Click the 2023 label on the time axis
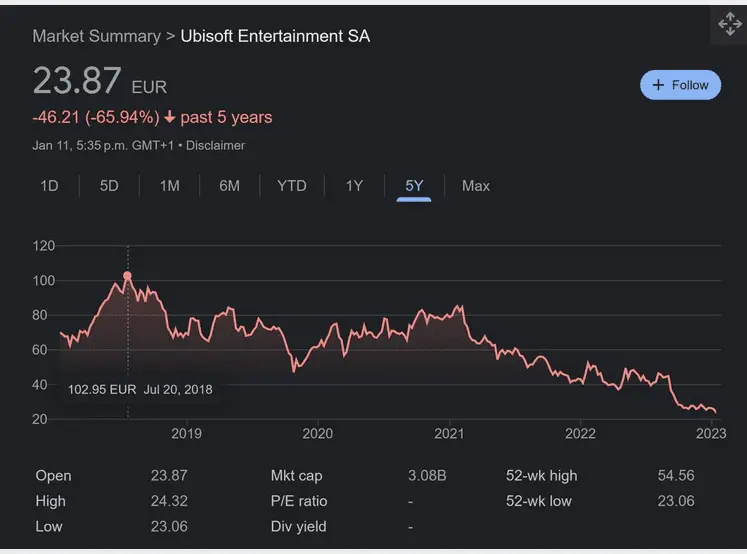The width and height of the screenshot is (747, 554). [x=711, y=433]
